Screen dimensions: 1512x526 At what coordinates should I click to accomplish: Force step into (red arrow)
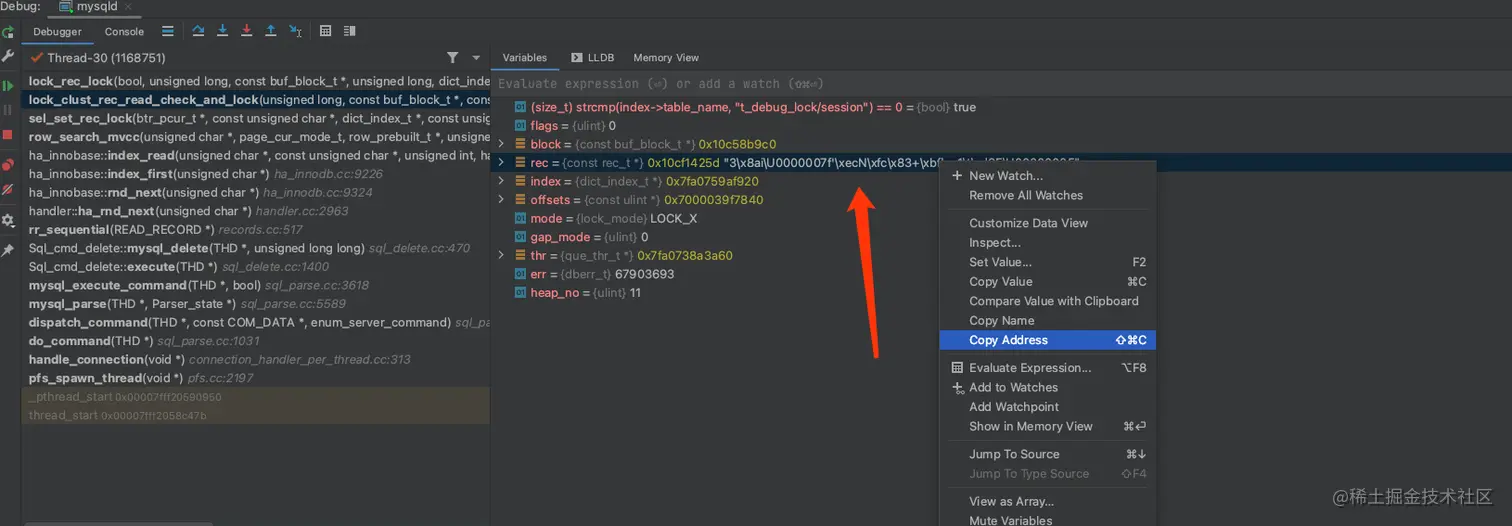point(247,31)
